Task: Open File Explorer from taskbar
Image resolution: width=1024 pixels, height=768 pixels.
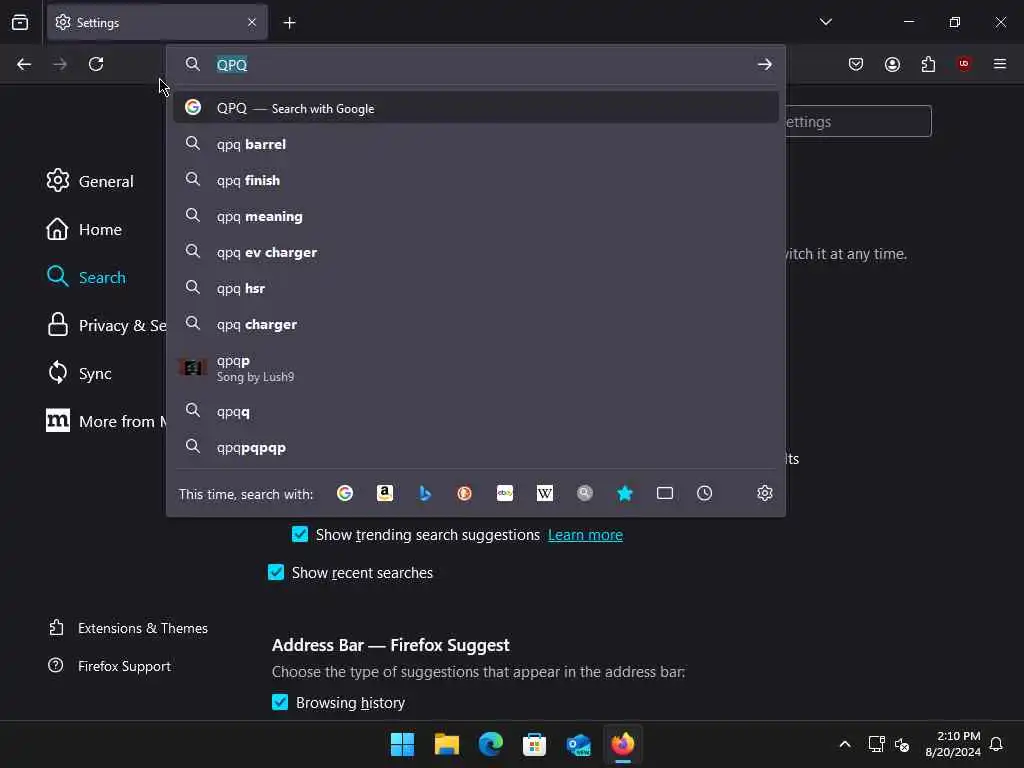Action: point(447,744)
